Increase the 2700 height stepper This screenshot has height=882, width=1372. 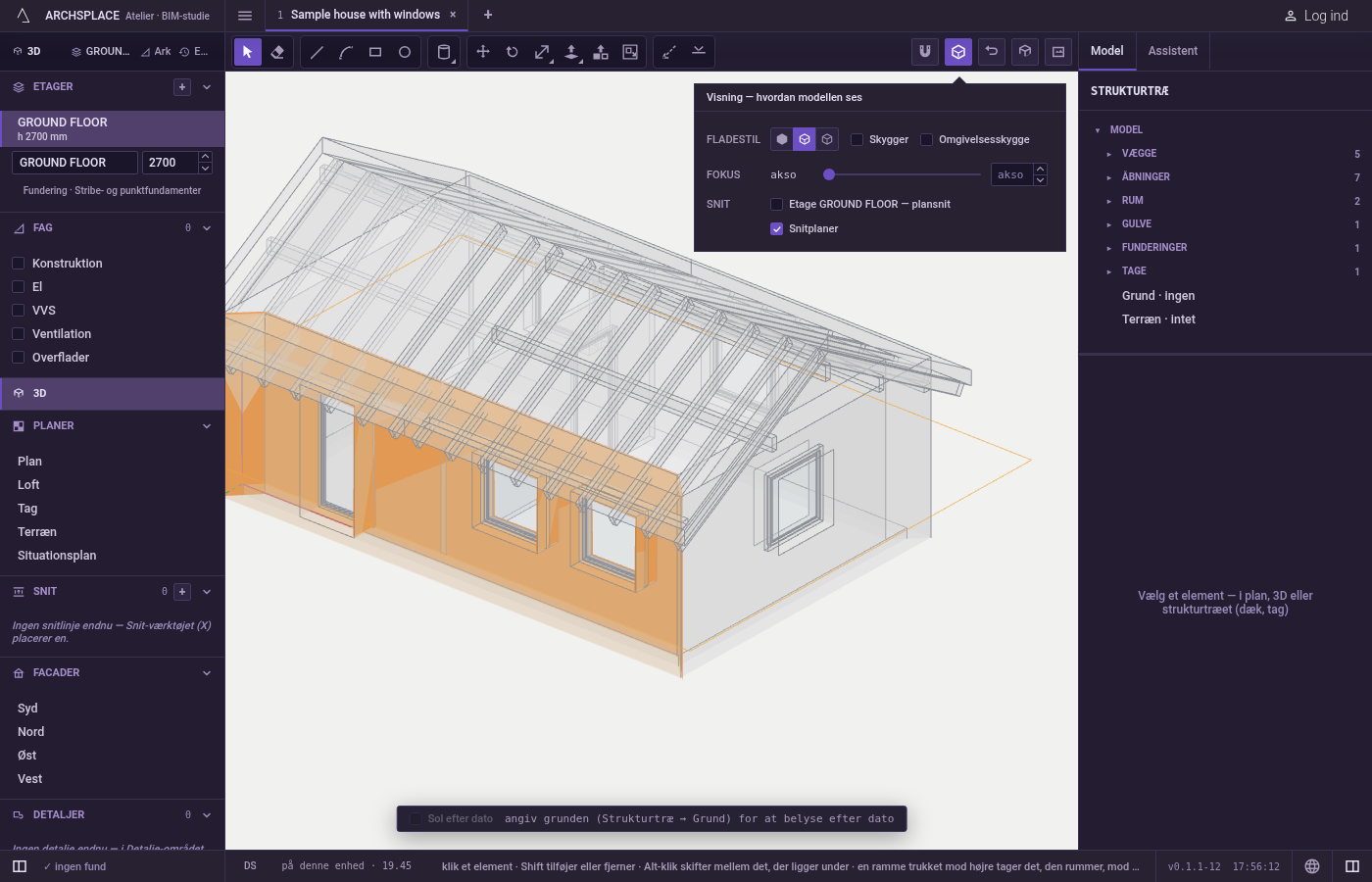coord(205,157)
